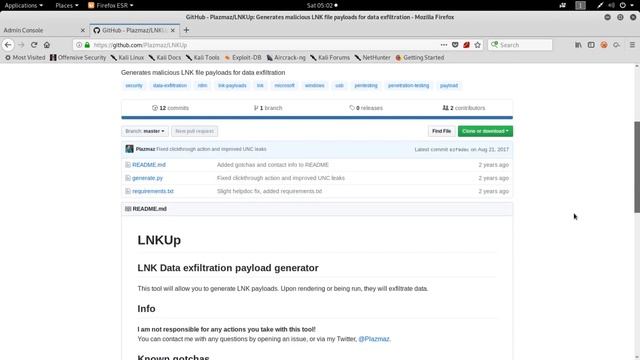The width and height of the screenshot is (640, 360).
Task: Expand the Clone or download dropdown
Action: (x=485, y=131)
